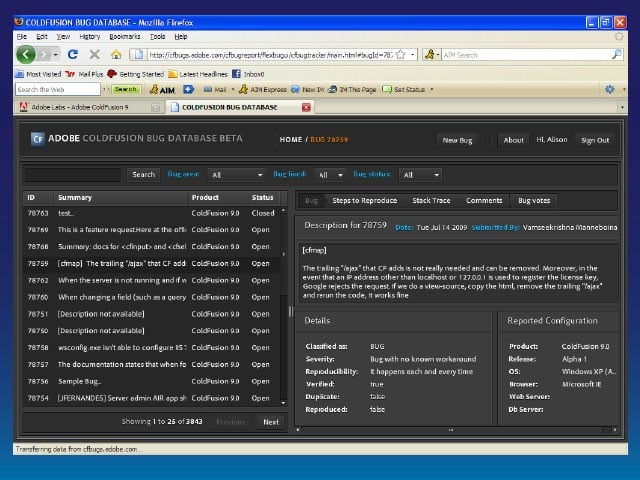Open the Mail dropdown arrow in AIM toolbar
Screen dimensions: 640x480
point(233,89)
